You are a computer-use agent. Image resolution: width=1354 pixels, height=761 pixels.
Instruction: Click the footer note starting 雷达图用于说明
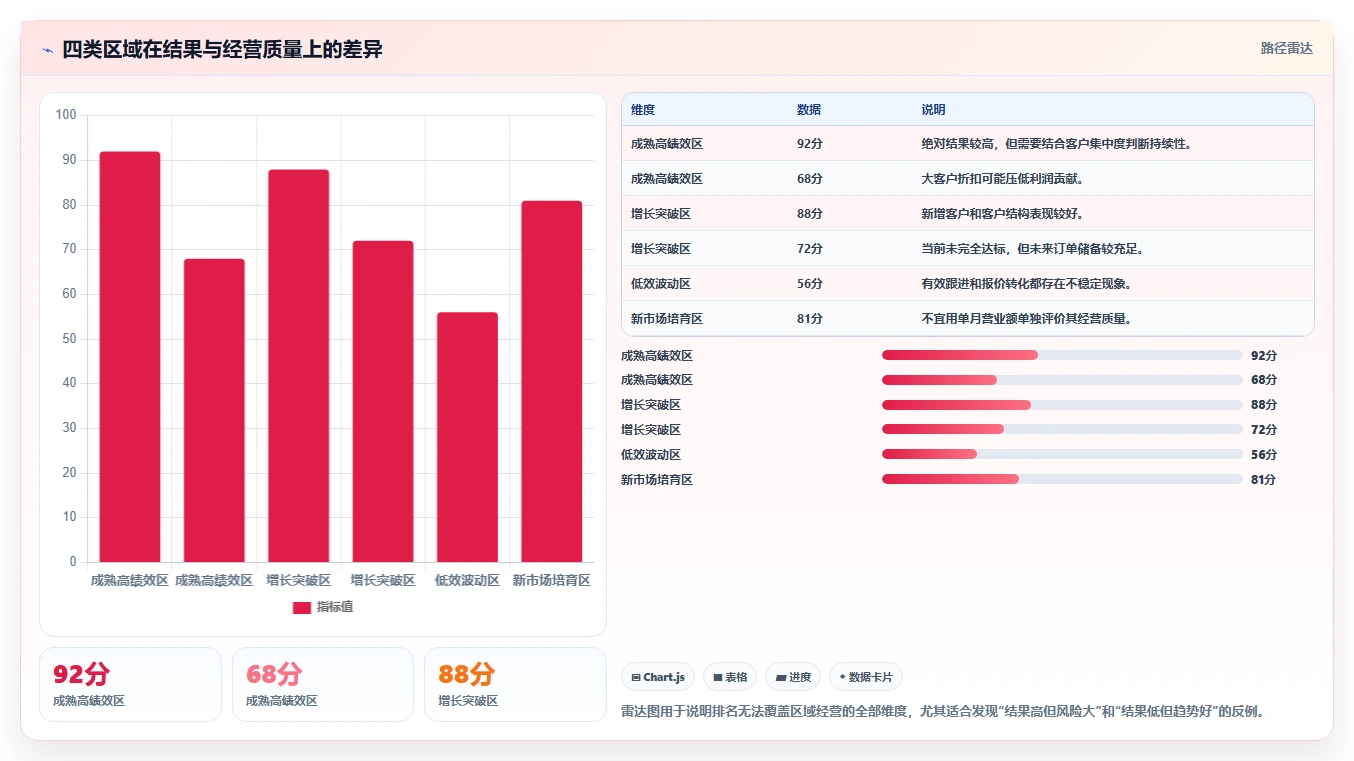coord(945,712)
